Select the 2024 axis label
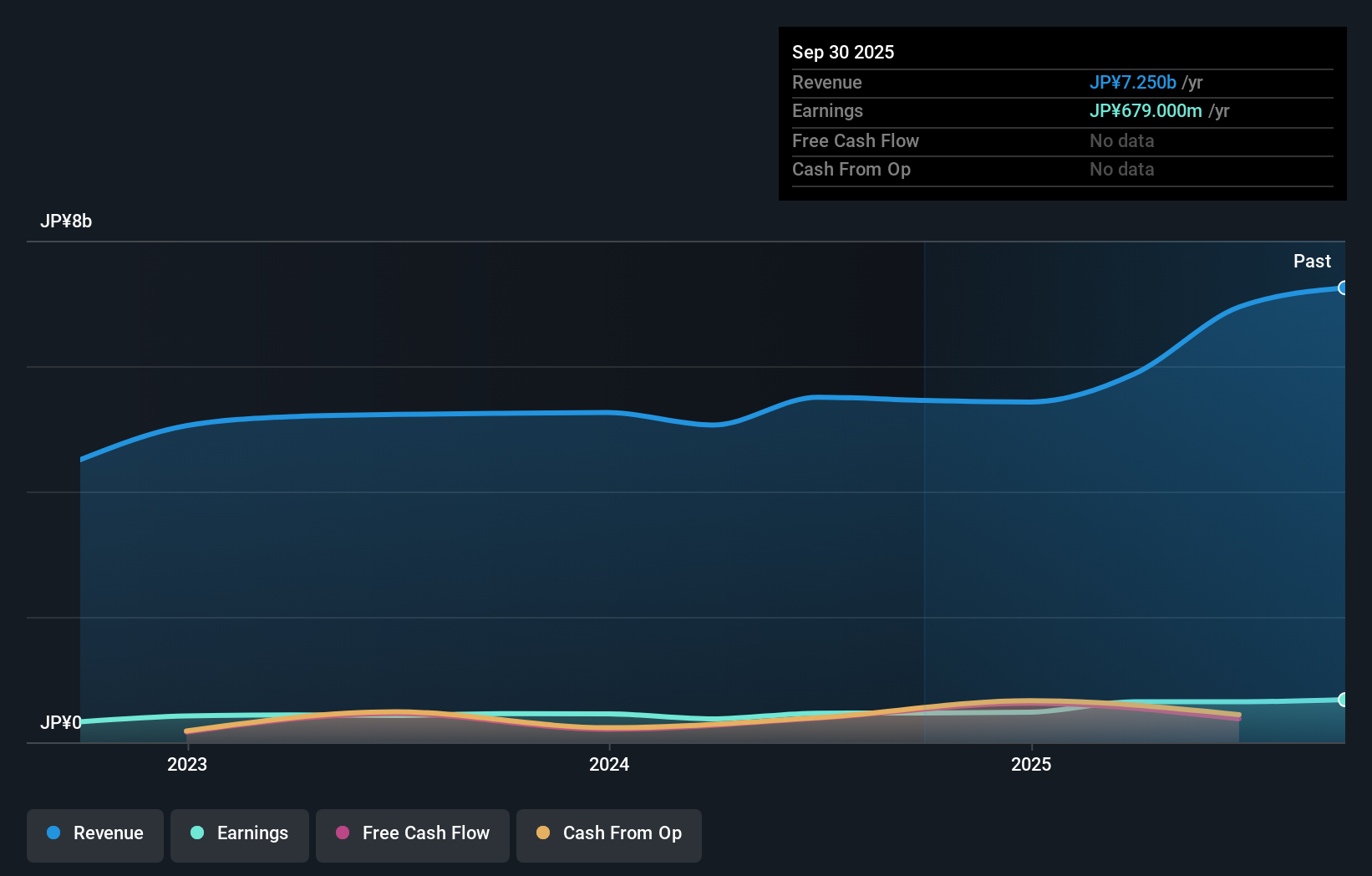This screenshot has height=876, width=1372. [x=608, y=763]
